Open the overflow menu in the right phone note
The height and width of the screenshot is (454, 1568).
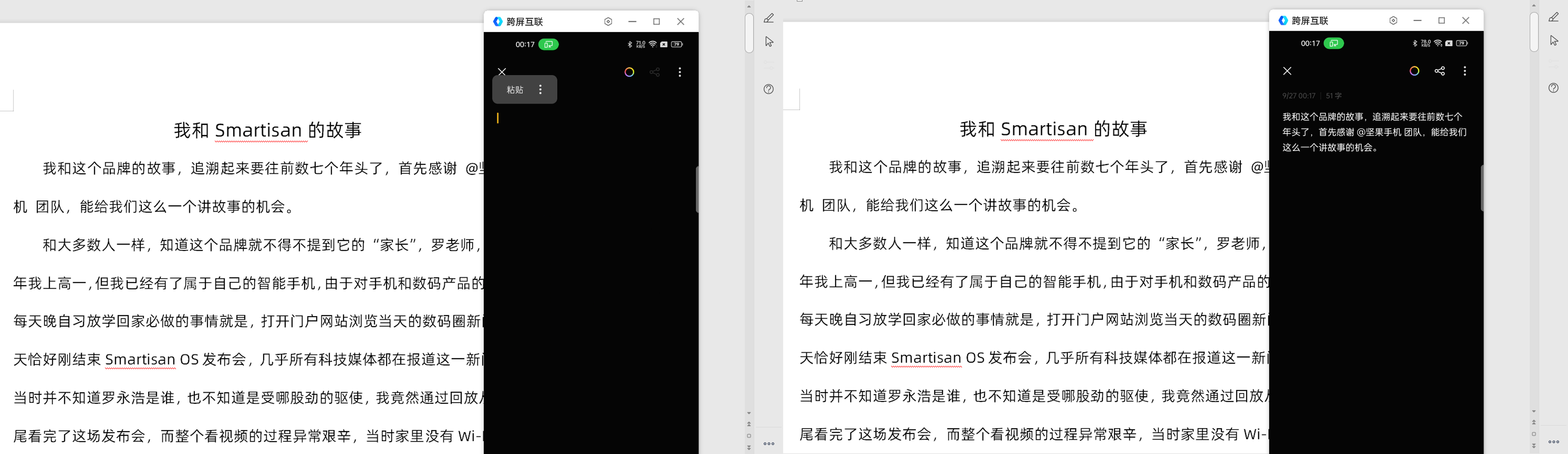point(1465,70)
